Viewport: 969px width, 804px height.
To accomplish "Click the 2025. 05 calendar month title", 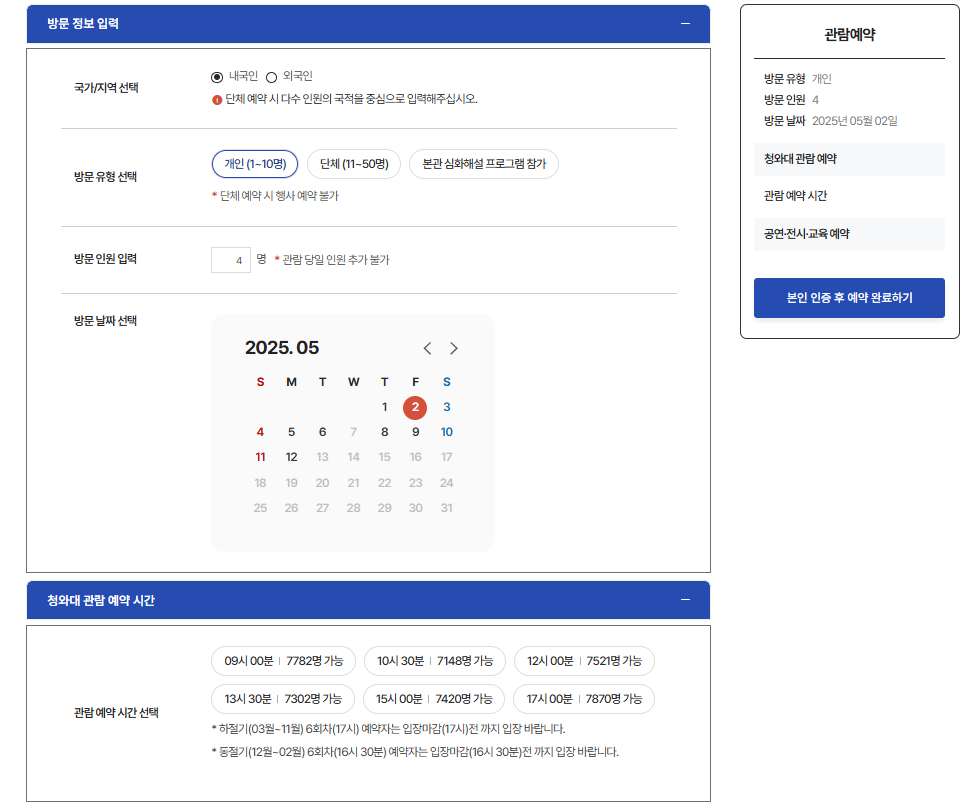I will point(282,348).
